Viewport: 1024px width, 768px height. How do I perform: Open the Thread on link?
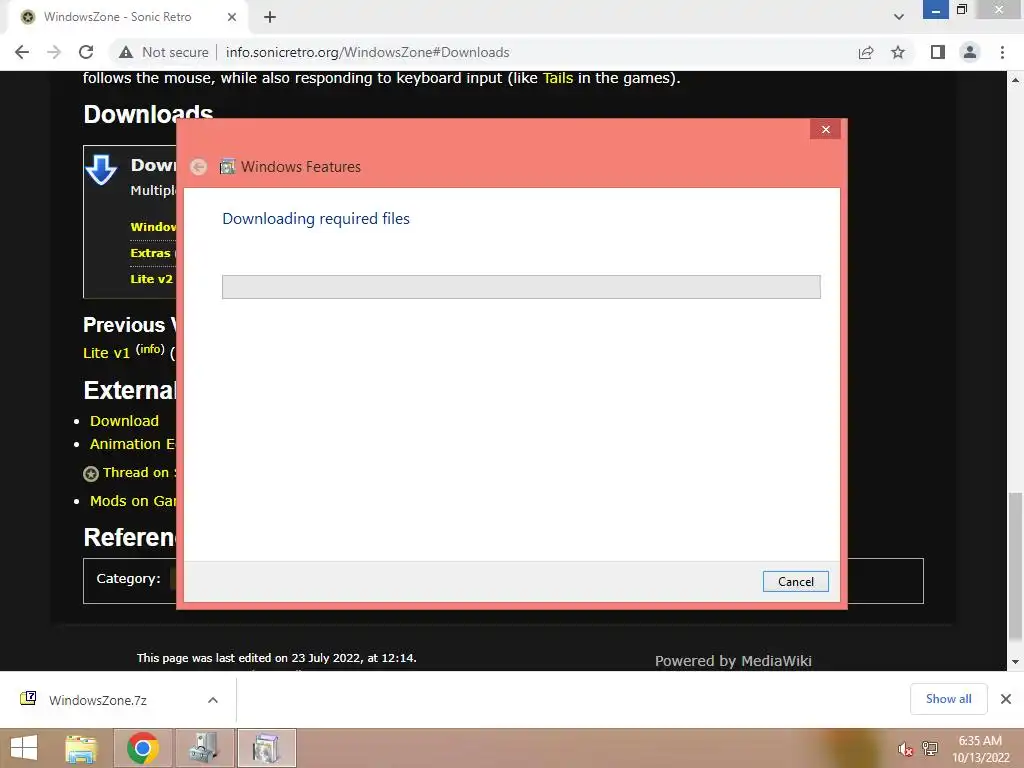pos(138,472)
